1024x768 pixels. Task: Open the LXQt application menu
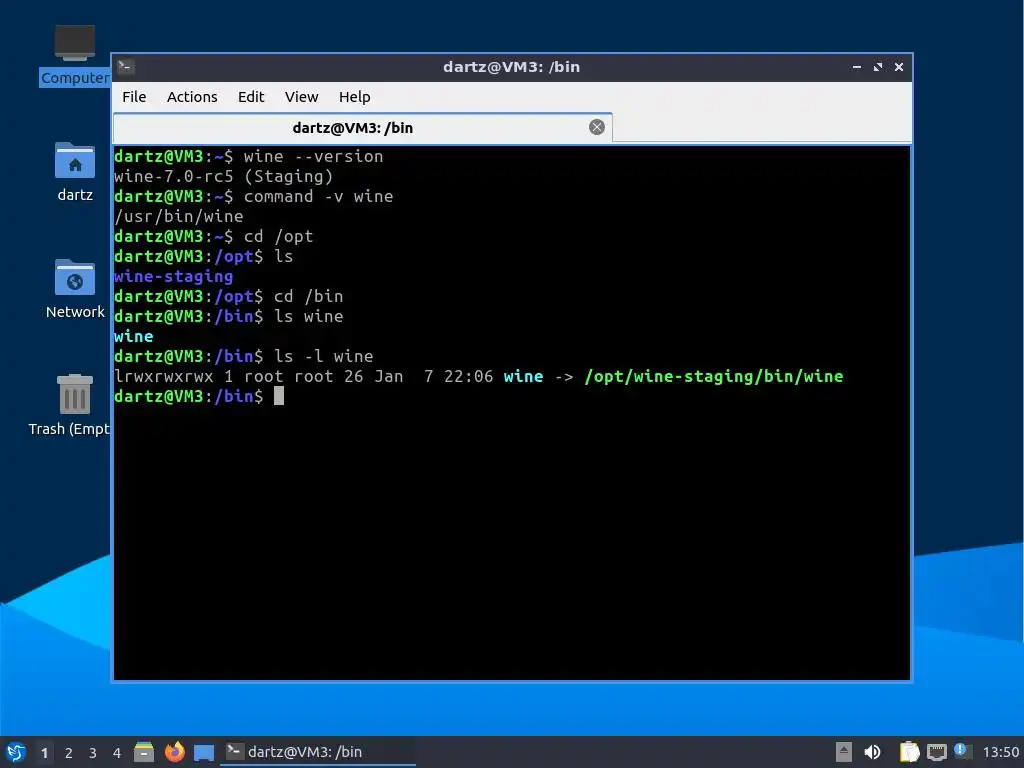click(16, 752)
